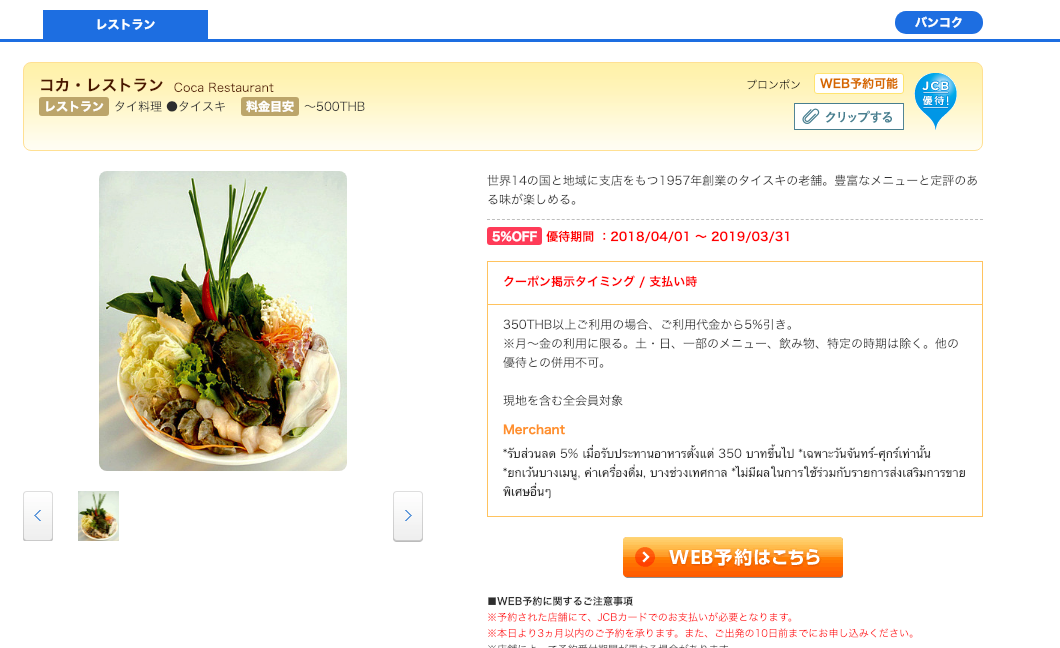Click the JCB優待 map pin icon
The height and width of the screenshot is (648, 1060).
coord(935,100)
